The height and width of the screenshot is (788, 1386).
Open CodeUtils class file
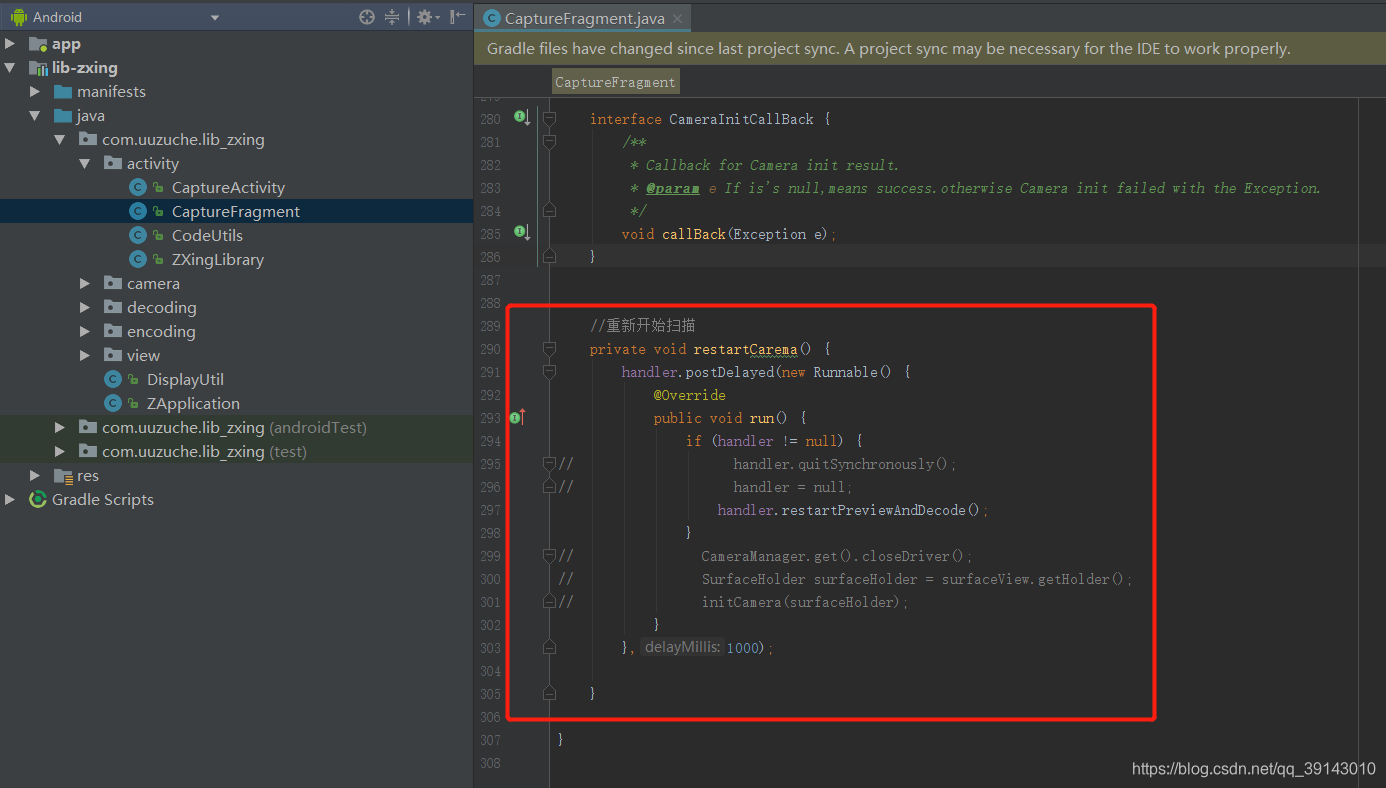[207, 236]
